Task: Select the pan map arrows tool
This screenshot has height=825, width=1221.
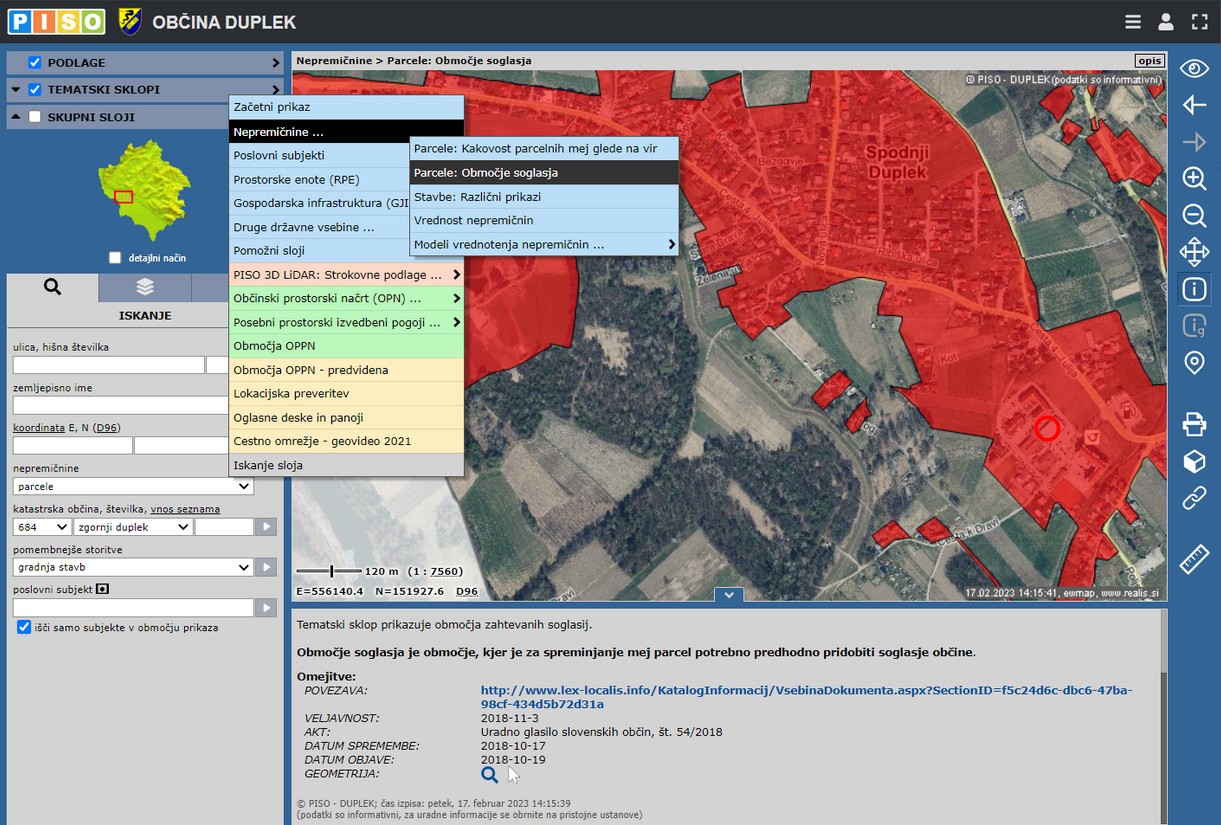Action: (1194, 251)
